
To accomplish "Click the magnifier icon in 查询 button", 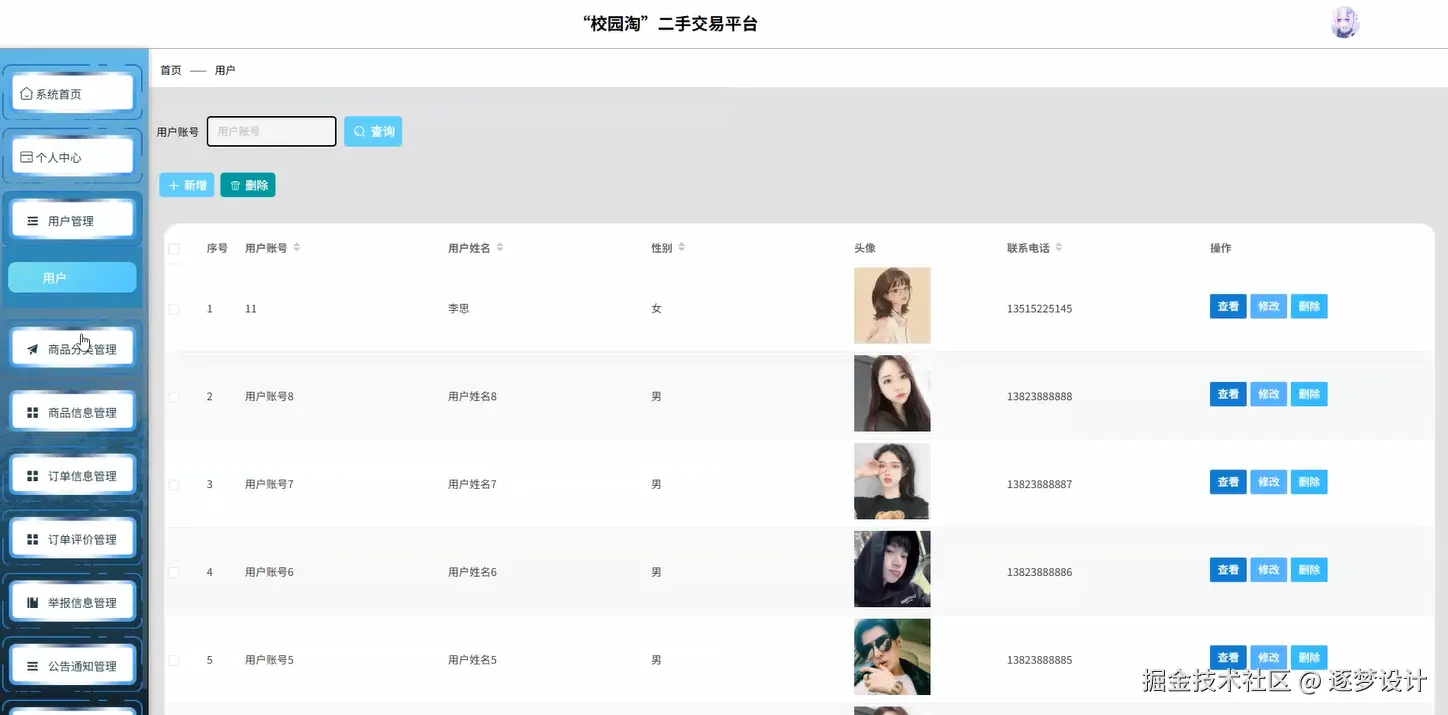I will tap(360, 131).
